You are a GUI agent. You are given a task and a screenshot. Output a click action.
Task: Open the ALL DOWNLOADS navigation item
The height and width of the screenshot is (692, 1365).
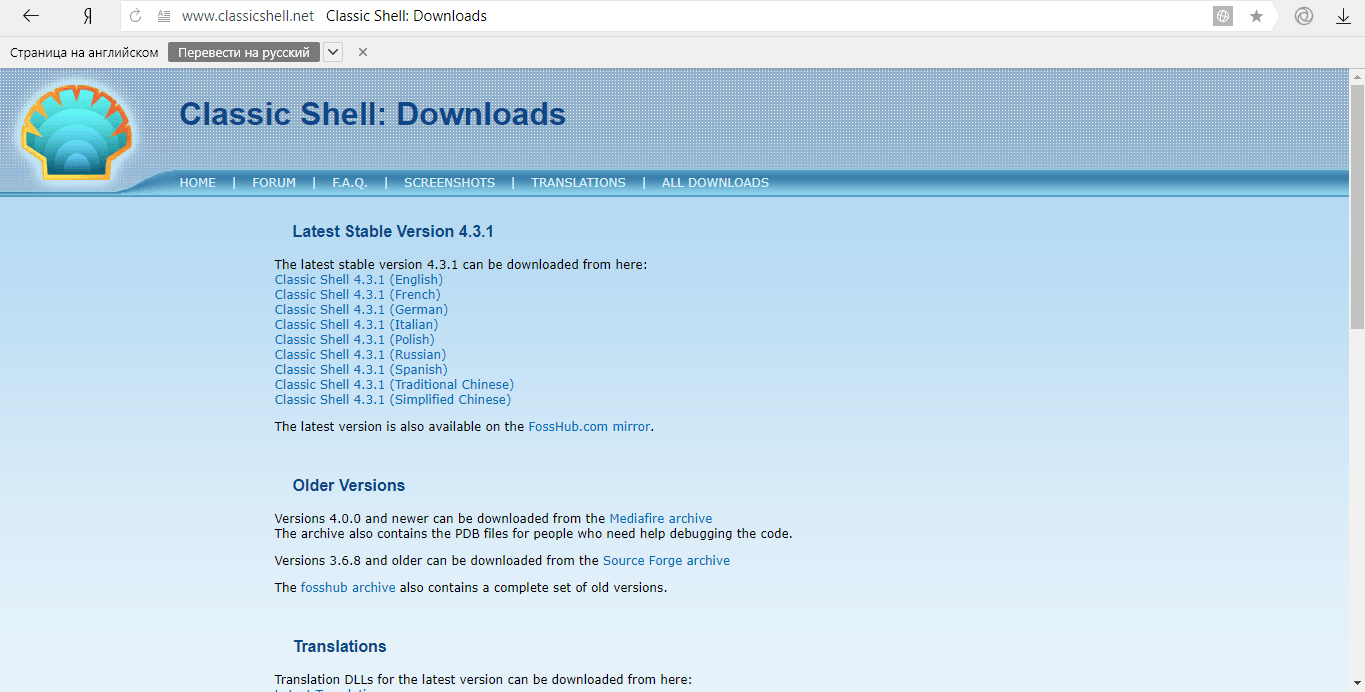[715, 183]
